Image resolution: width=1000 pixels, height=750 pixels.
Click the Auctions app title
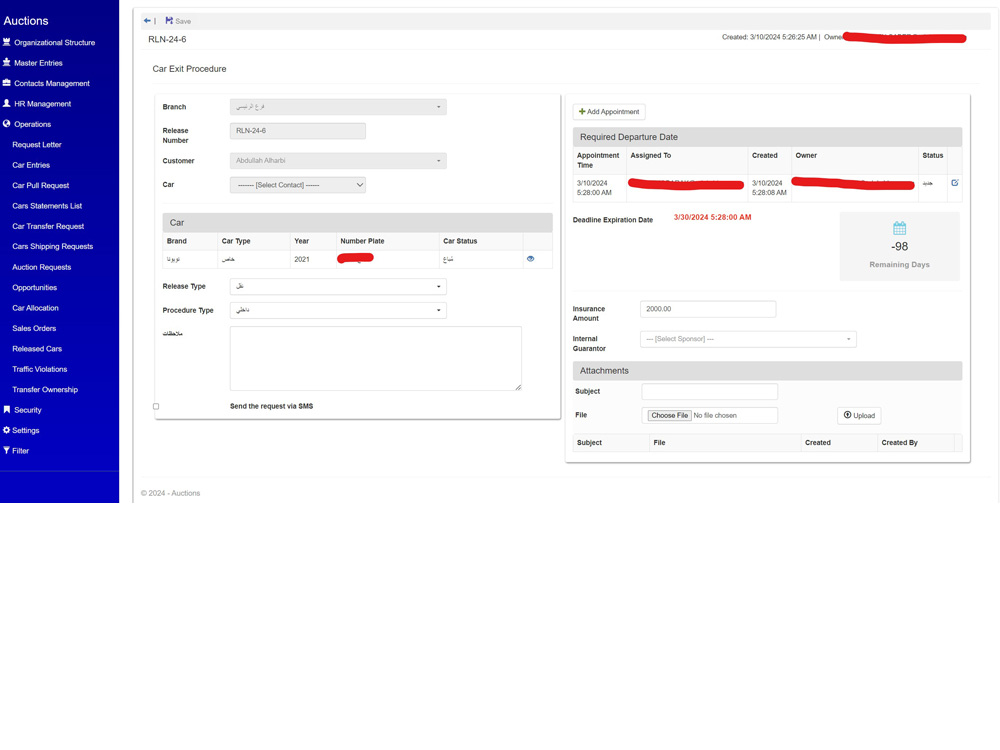tap(26, 21)
